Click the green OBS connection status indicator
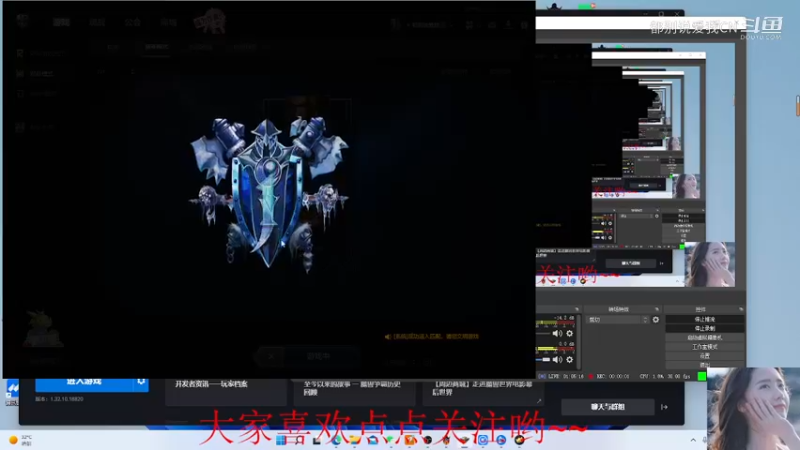This screenshot has width=800, height=450. point(702,377)
